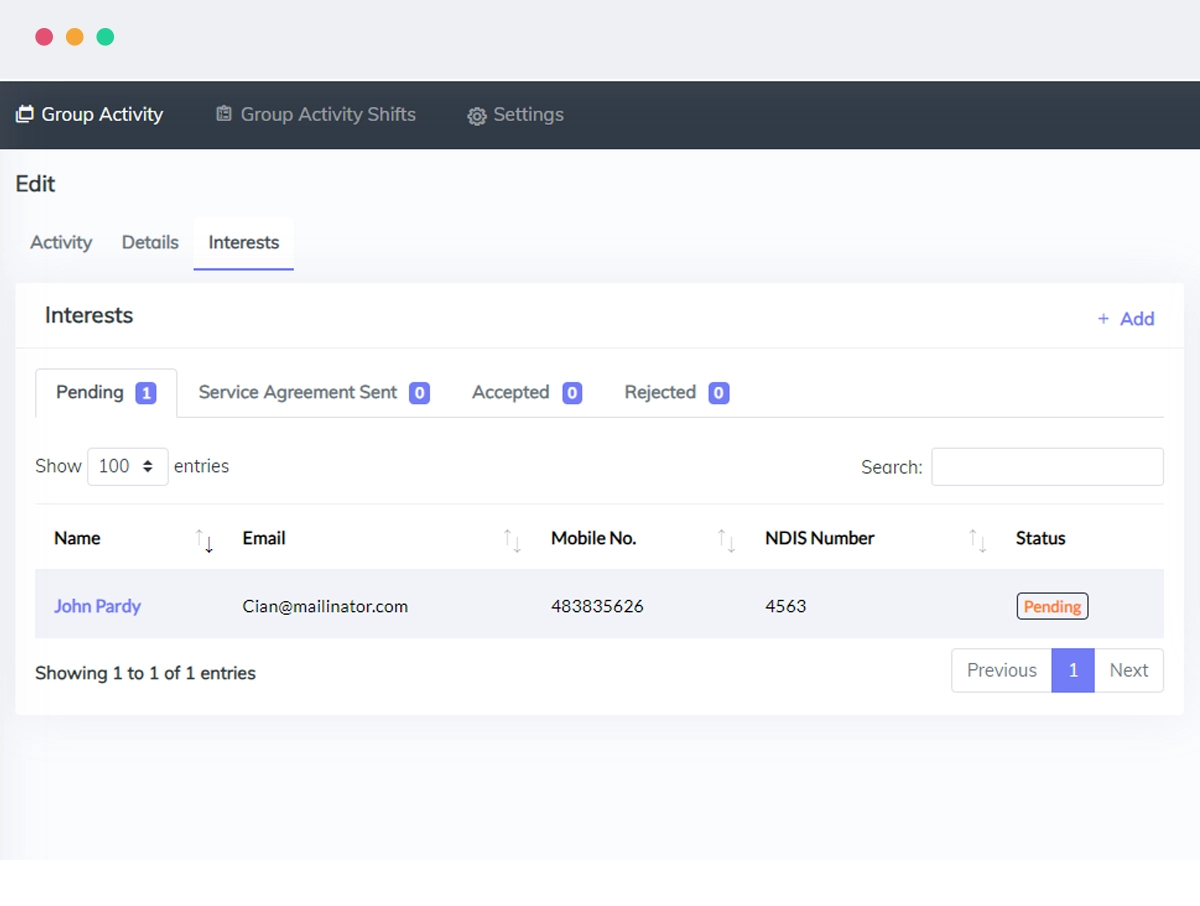The image size is (1200, 906).
Task: Open the Show entries count dropdown
Action: [128, 467]
